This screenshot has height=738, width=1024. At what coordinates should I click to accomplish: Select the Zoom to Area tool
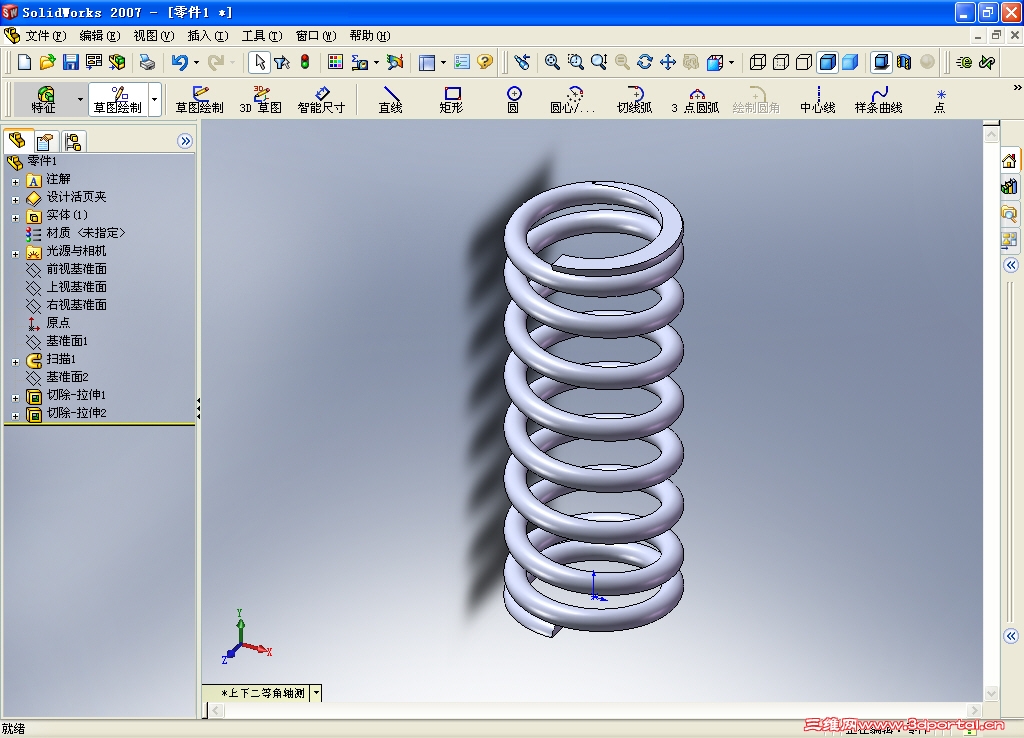[x=575, y=62]
